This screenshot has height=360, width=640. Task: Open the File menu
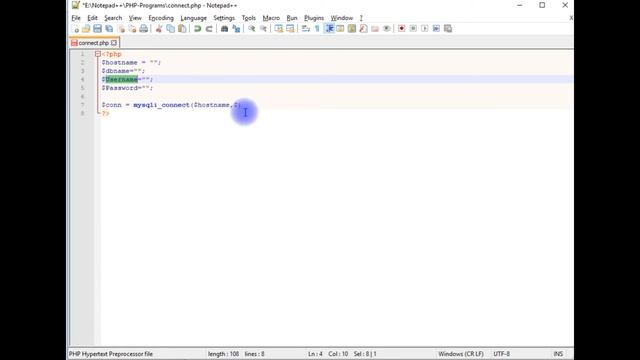(x=76, y=18)
